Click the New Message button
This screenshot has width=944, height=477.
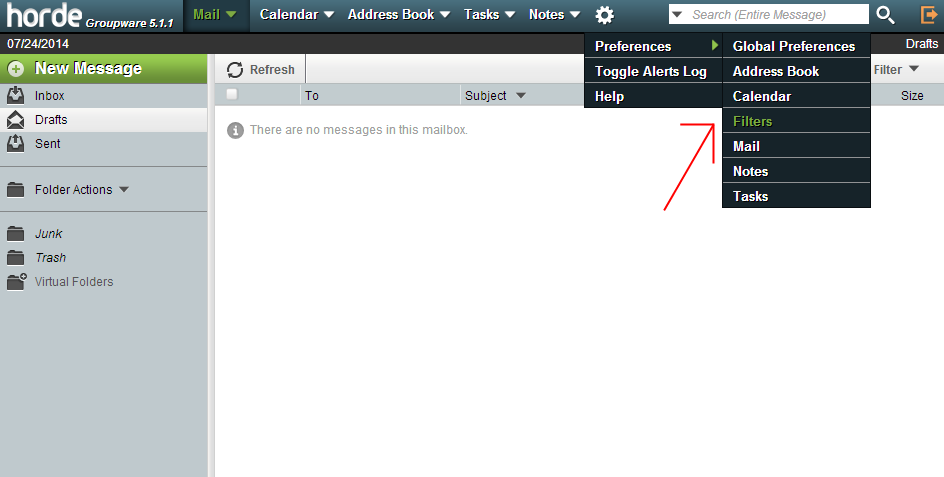tap(88, 69)
